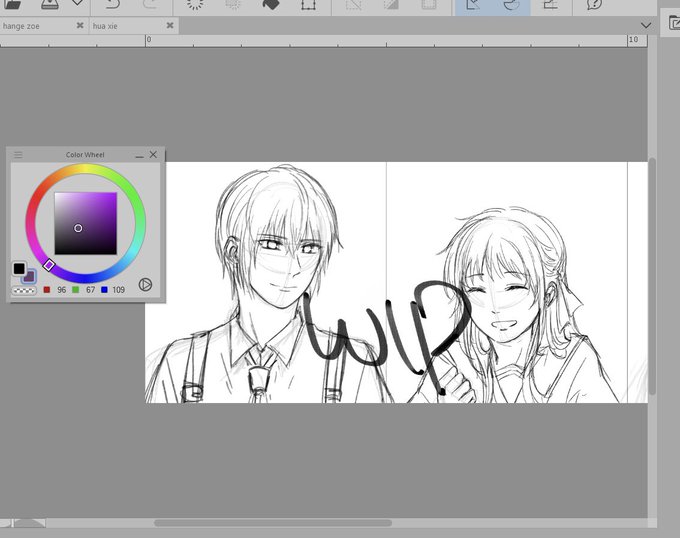
Task: Select the transparent color swatch
Action: (24, 290)
